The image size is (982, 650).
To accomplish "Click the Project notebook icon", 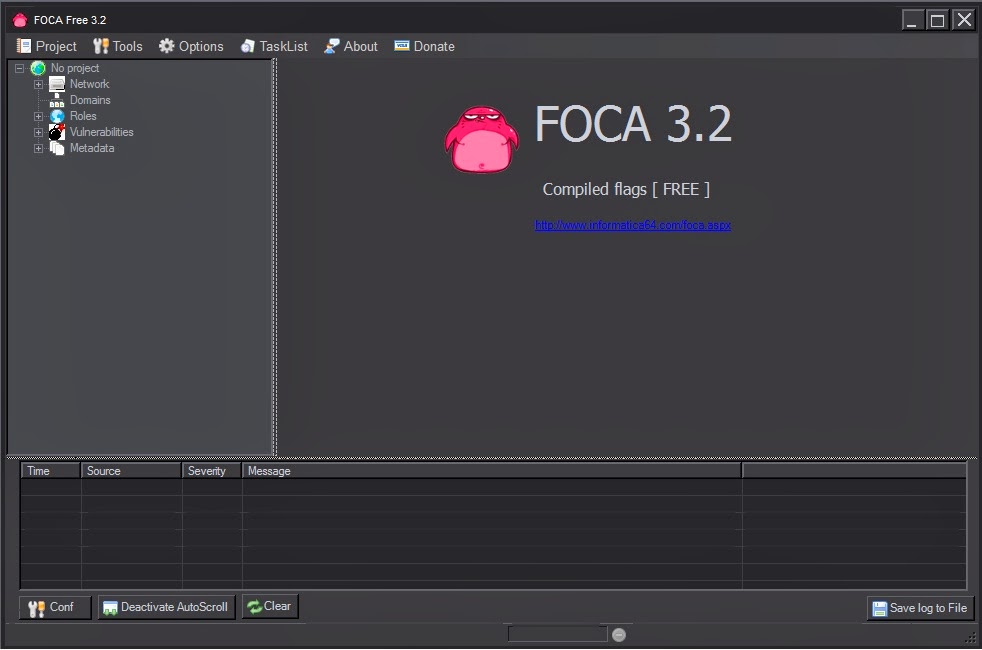I will point(24,46).
